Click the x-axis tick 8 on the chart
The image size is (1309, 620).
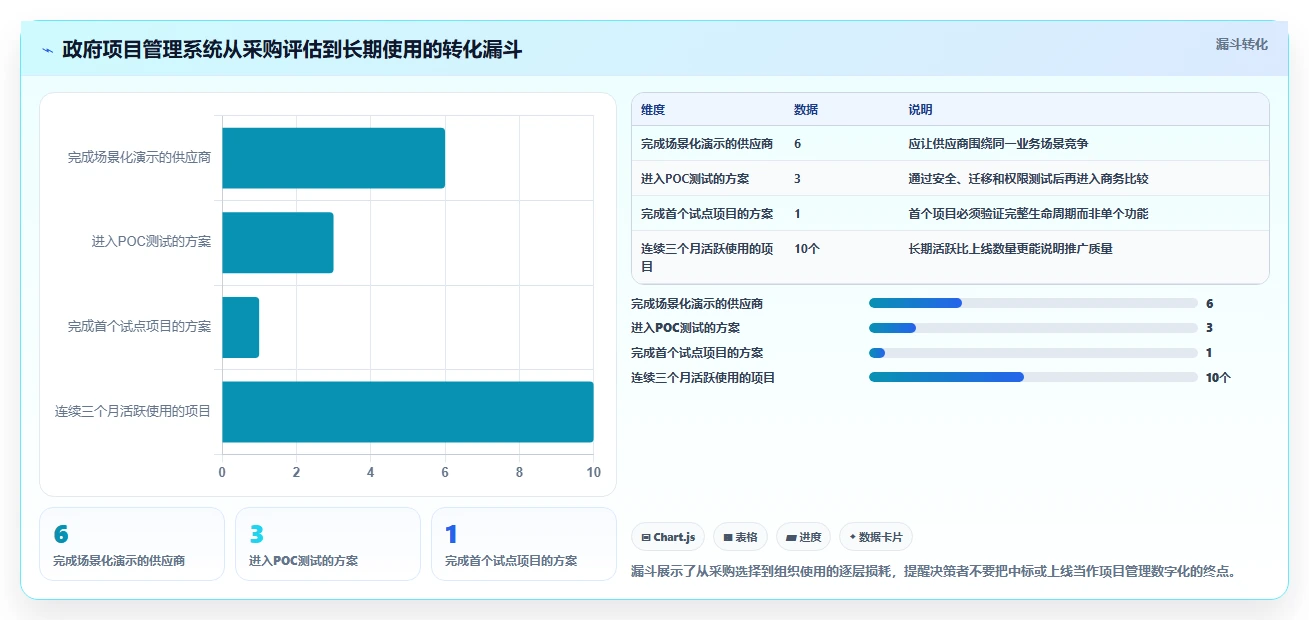(x=519, y=472)
